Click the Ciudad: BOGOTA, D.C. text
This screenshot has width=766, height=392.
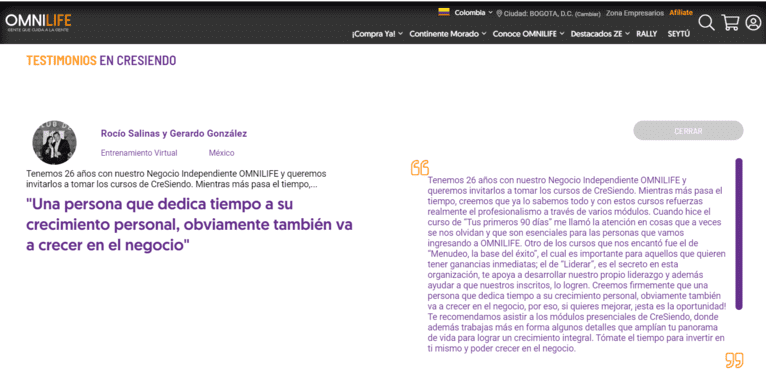tap(538, 14)
